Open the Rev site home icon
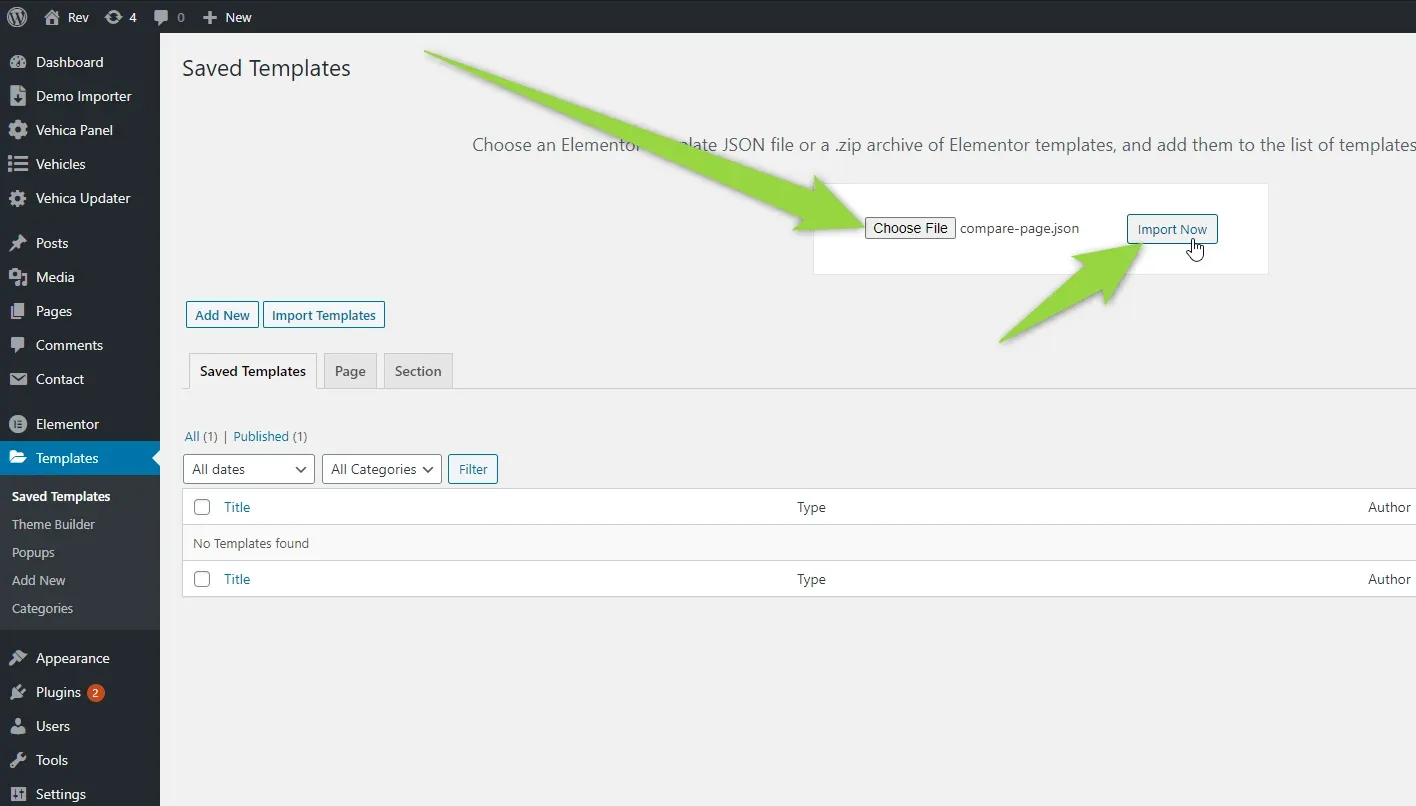 point(52,17)
